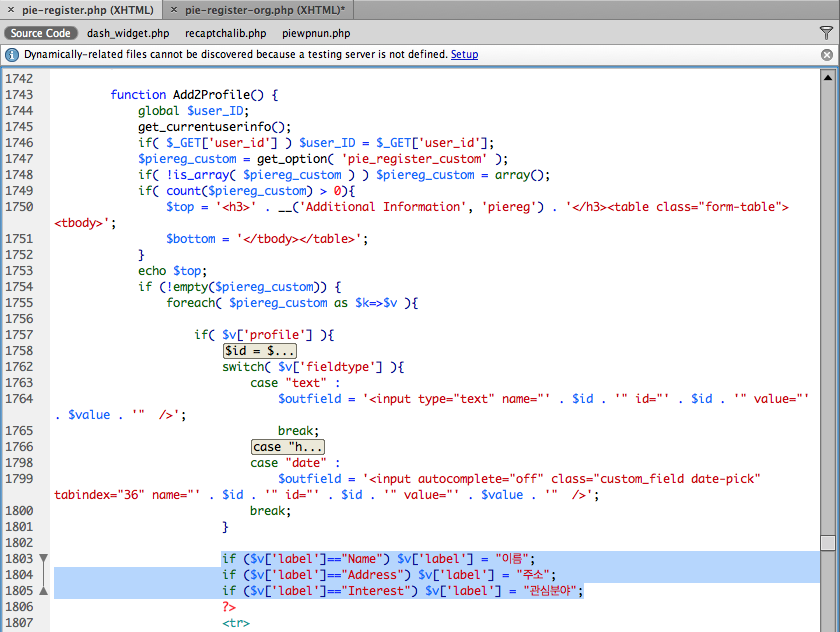This screenshot has height=632, width=840.
Task: Show the Source Code view
Action: pyautogui.click(x=41, y=33)
